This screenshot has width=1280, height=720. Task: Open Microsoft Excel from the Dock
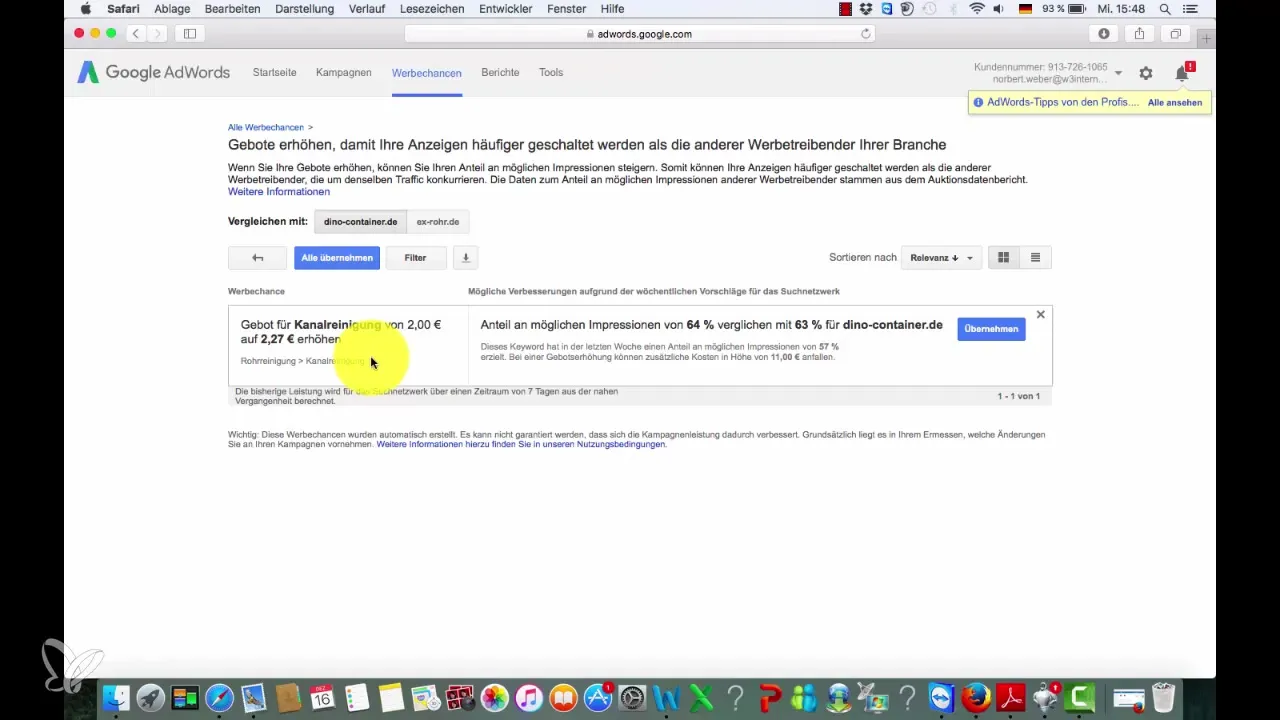tap(701, 698)
